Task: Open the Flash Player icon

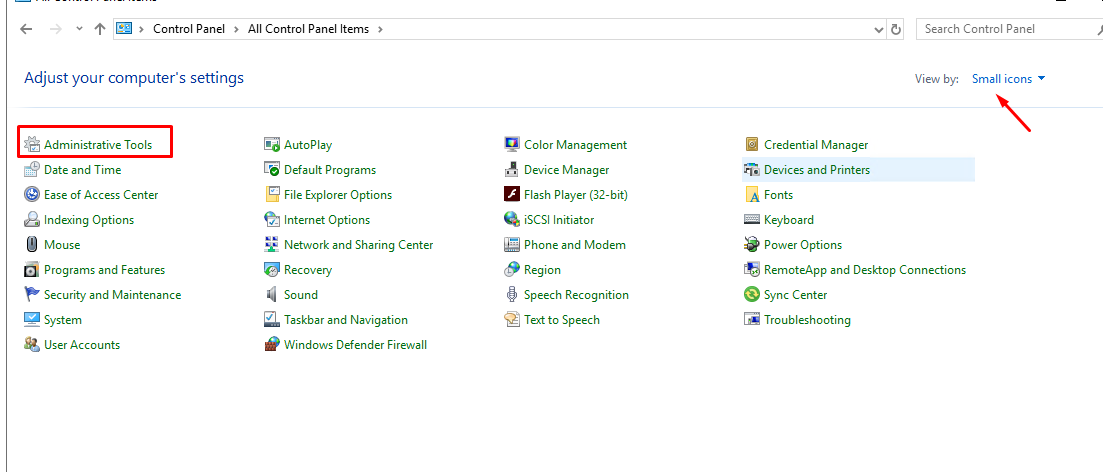Action: point(512,195)
